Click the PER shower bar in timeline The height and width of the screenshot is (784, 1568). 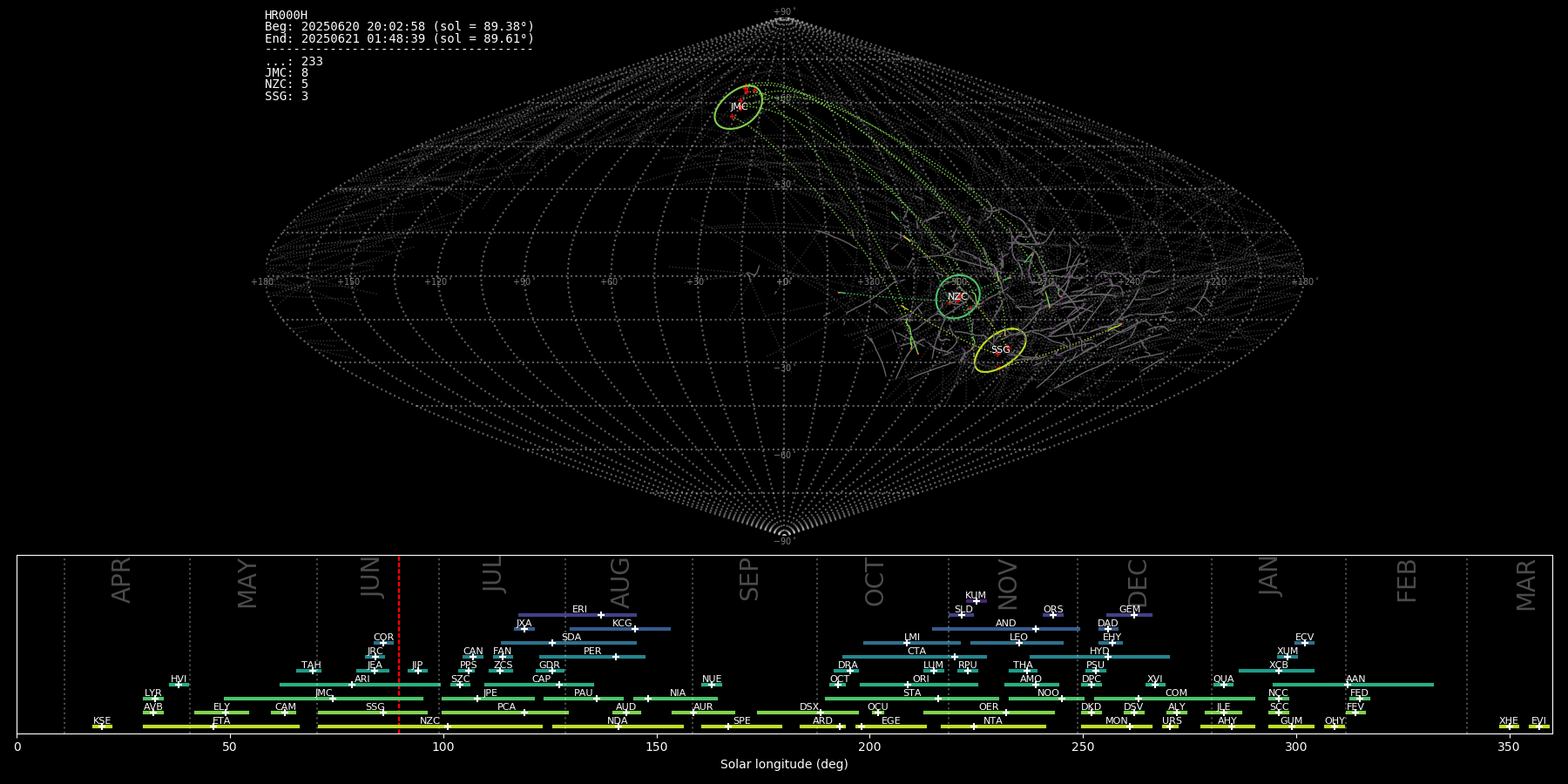[592, 657]
